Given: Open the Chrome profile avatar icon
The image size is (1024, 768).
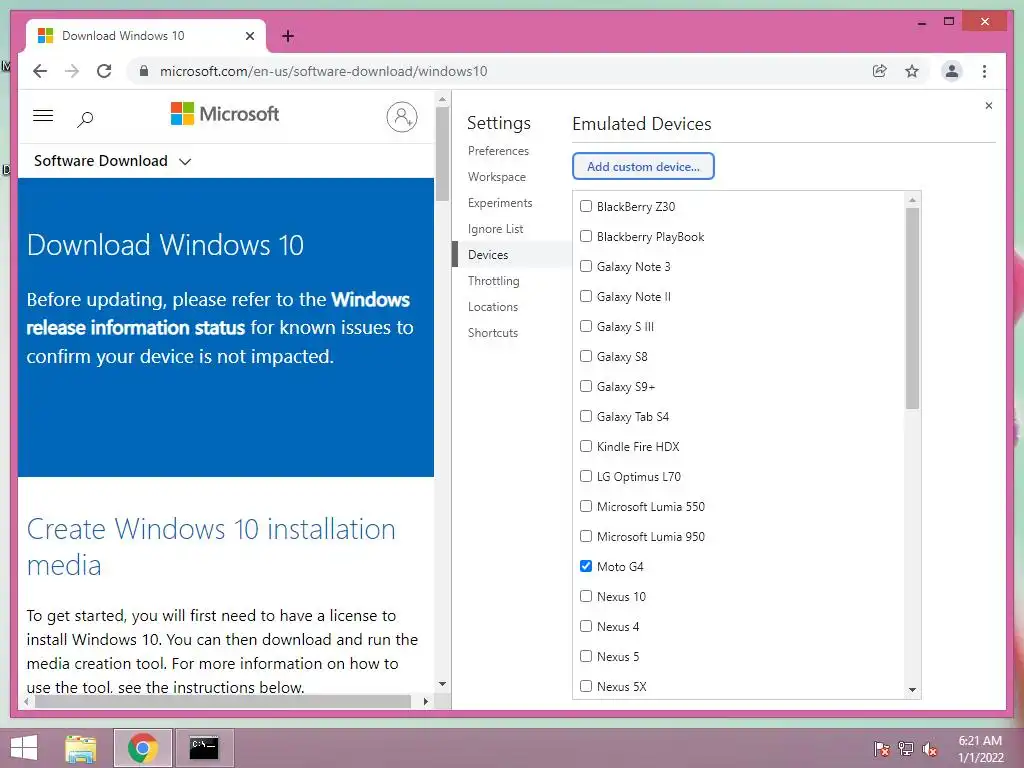Looking at the screenshot, I should (x=952, y=71).
